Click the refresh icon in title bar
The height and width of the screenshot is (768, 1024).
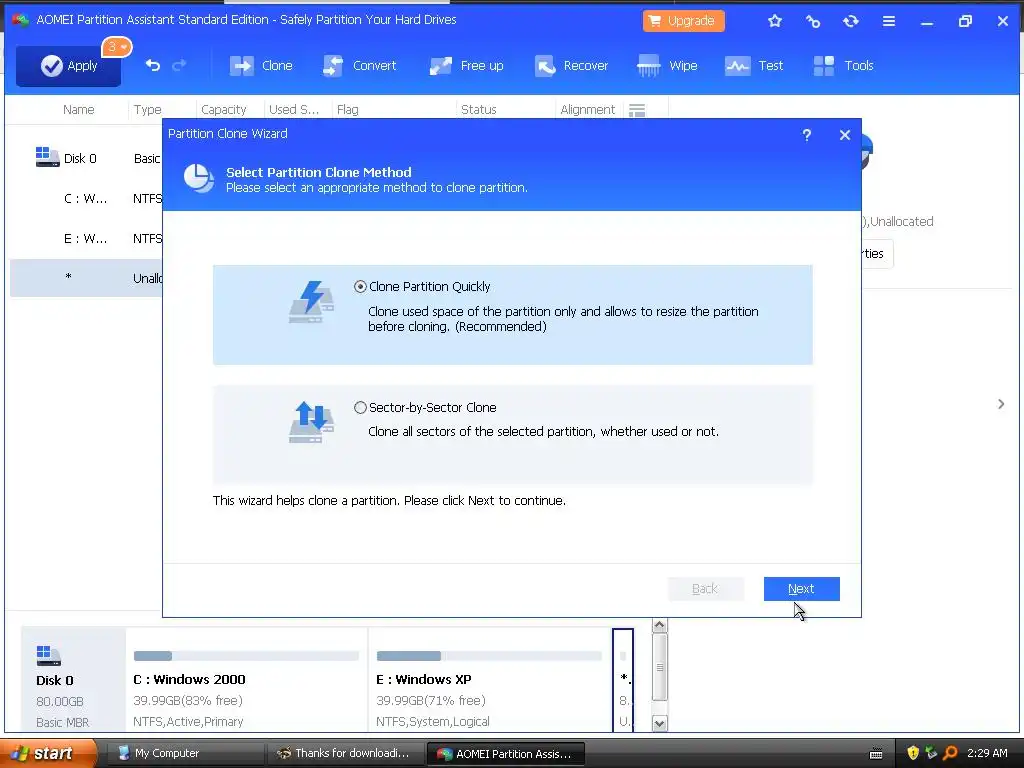[x=850, y=21]
